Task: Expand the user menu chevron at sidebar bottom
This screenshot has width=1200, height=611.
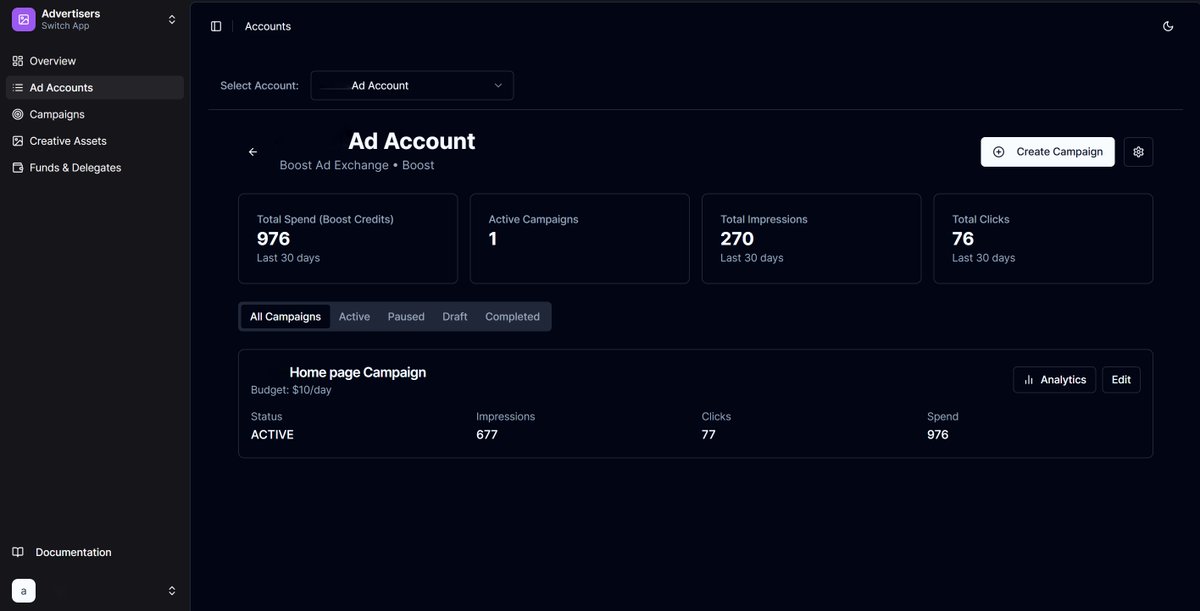Action: click(172, 591)
